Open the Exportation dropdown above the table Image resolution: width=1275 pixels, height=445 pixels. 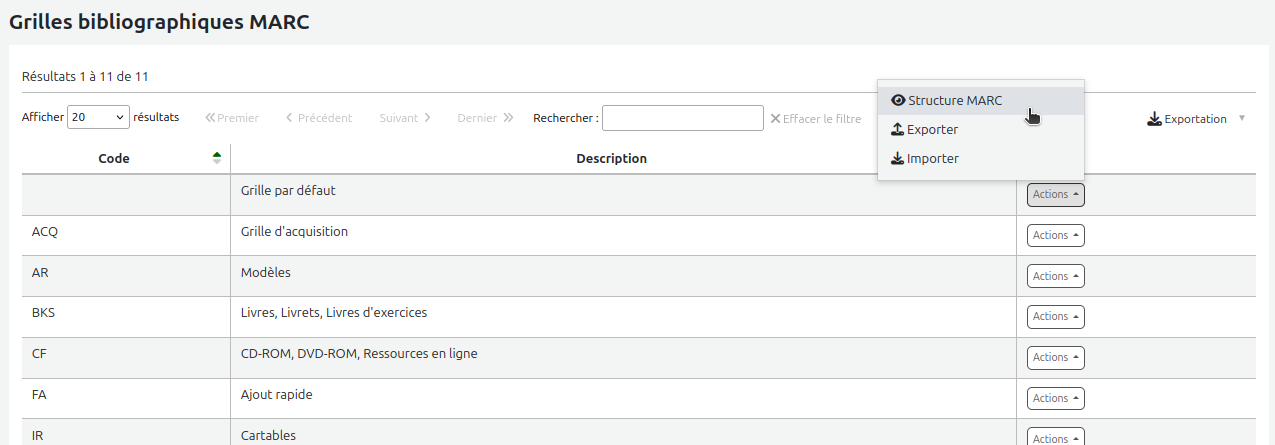tap(1196, 119)
